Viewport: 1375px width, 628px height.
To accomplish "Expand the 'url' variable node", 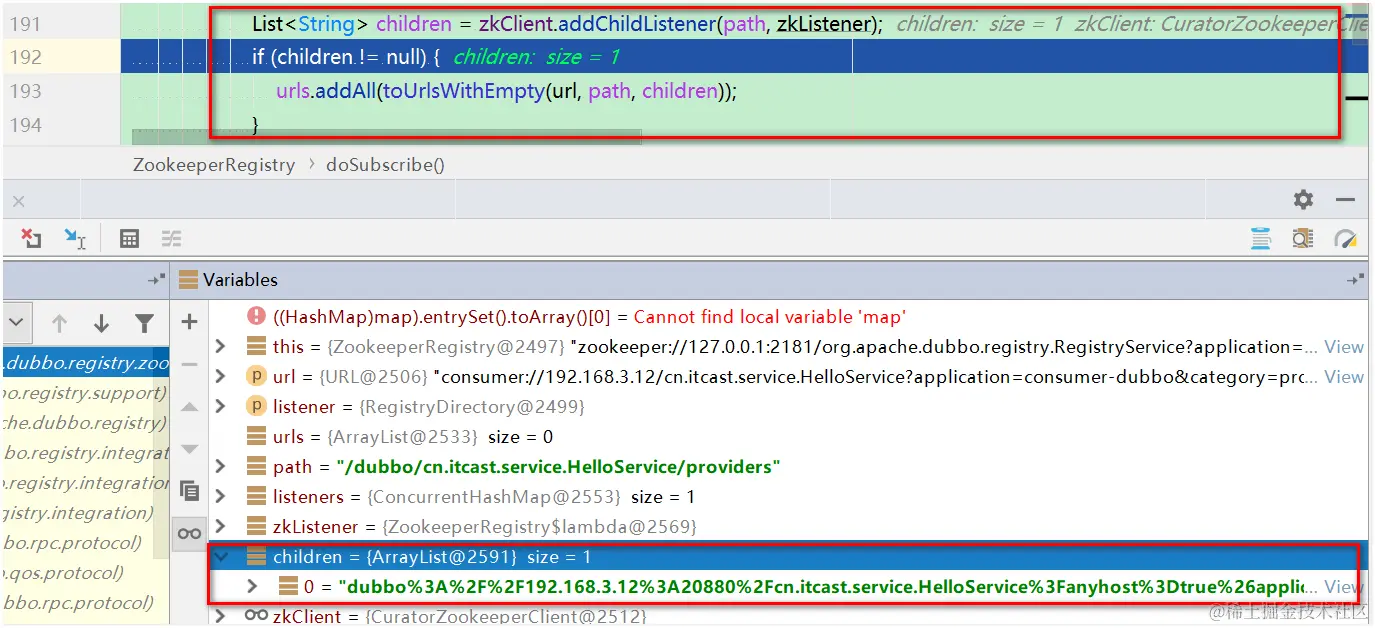I will [x=221, y=377].
